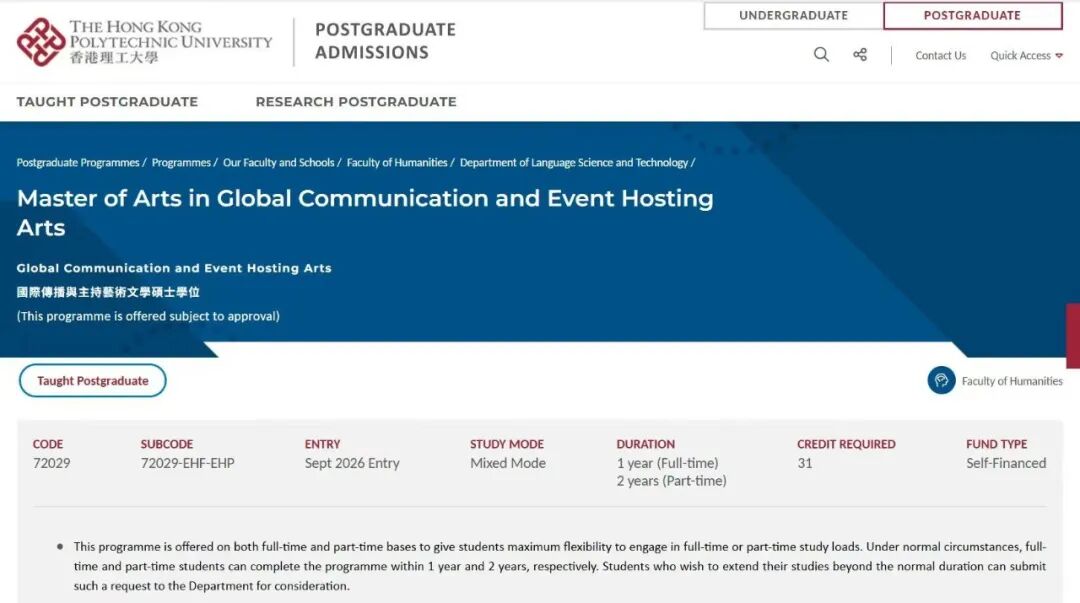The image size is (1080, 603).
Task: Click the Faculty of Humanities label link
Action: click(x=1012, y=381)
